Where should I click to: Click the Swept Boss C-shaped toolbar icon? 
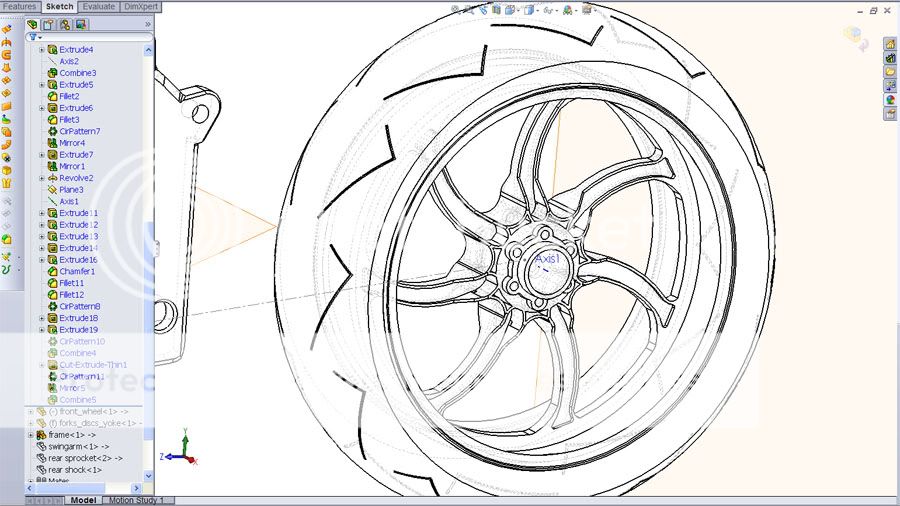click(6, 55)
